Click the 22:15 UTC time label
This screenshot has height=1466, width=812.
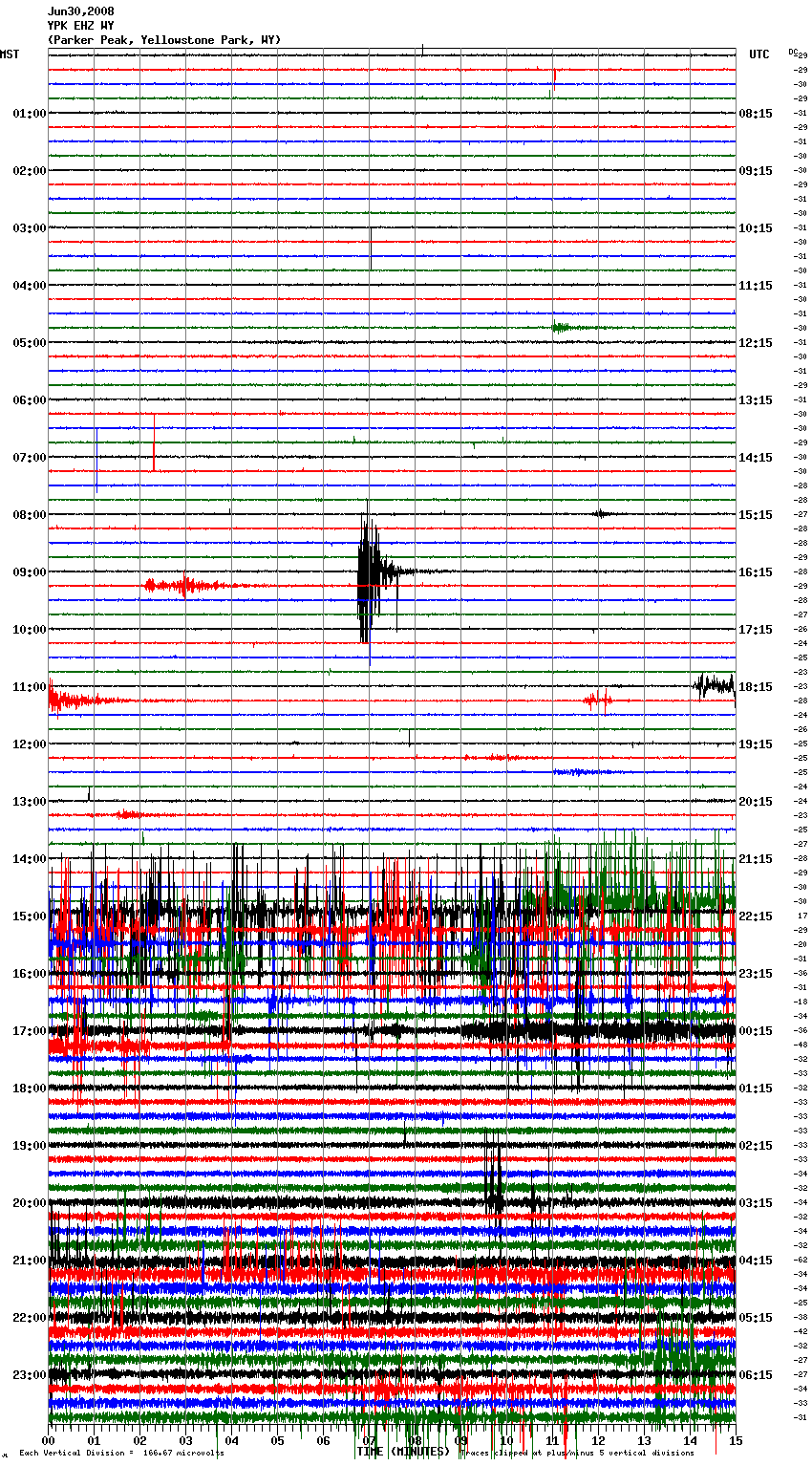[756, 916]
